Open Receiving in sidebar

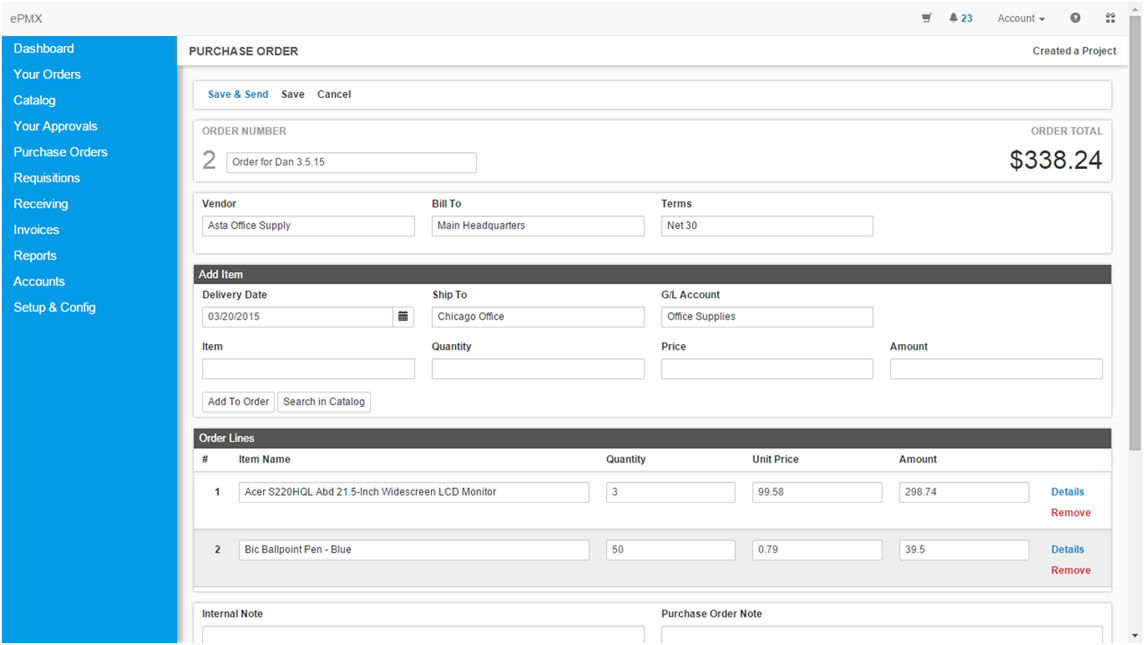(41, 204)
